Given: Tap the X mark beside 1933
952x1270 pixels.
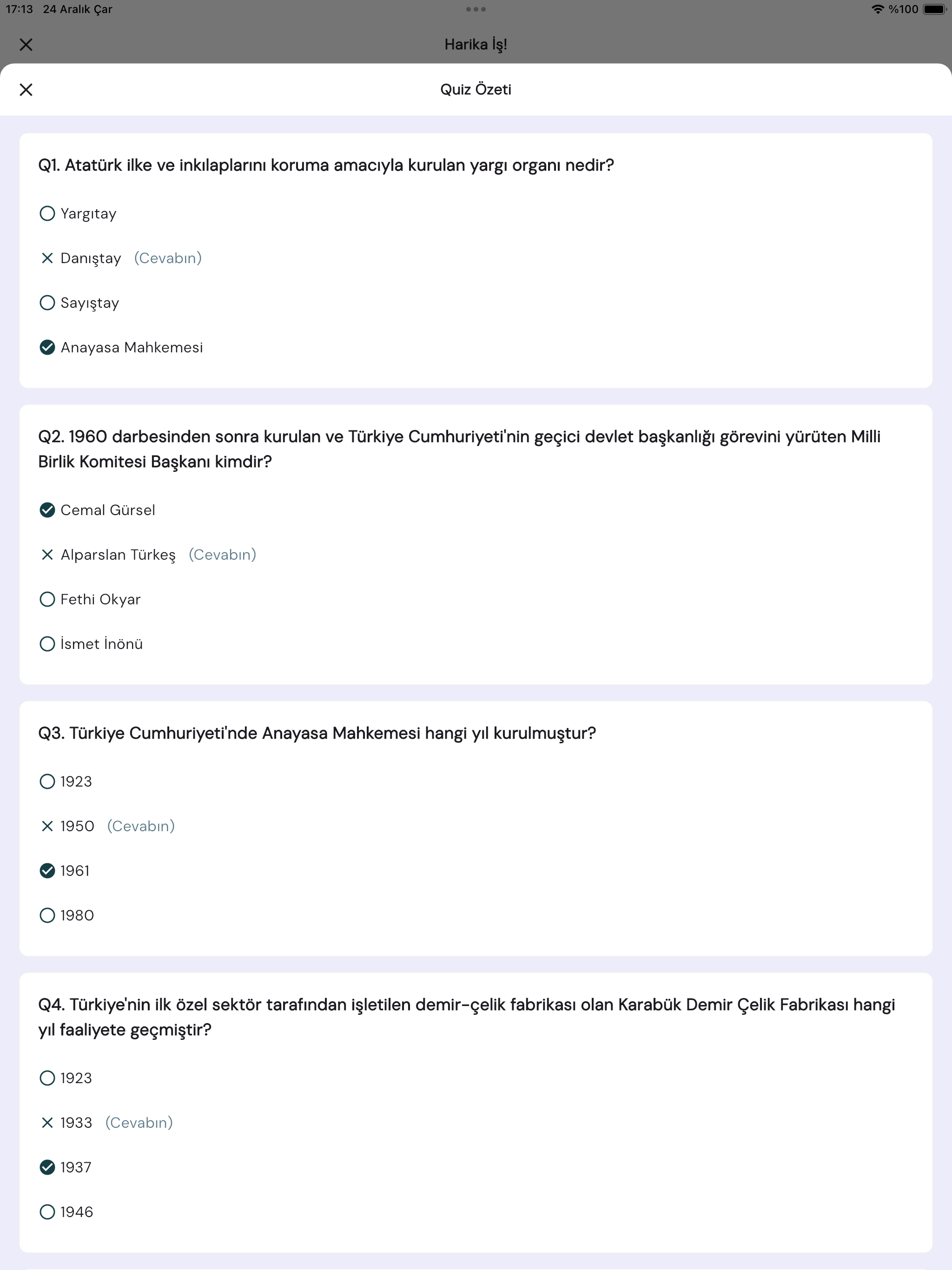Looking at the screenshot, I should (x=47, y=1123).
